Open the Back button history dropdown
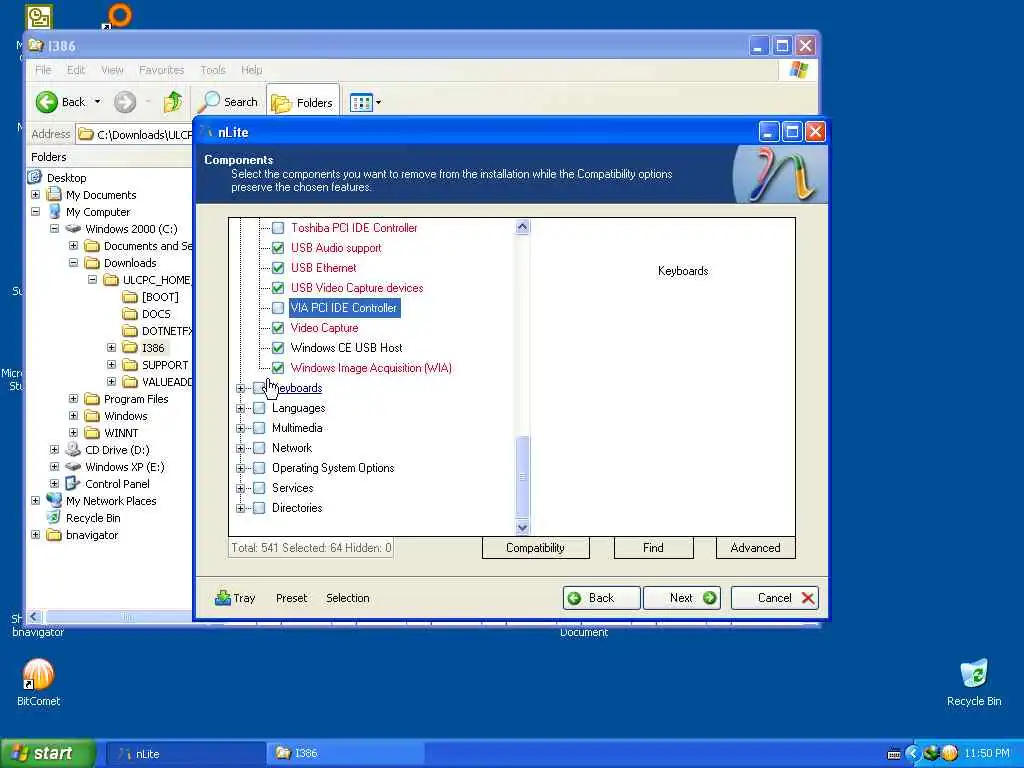The height and width of the screenshot is (768, 1024). (x=97, y=102)
